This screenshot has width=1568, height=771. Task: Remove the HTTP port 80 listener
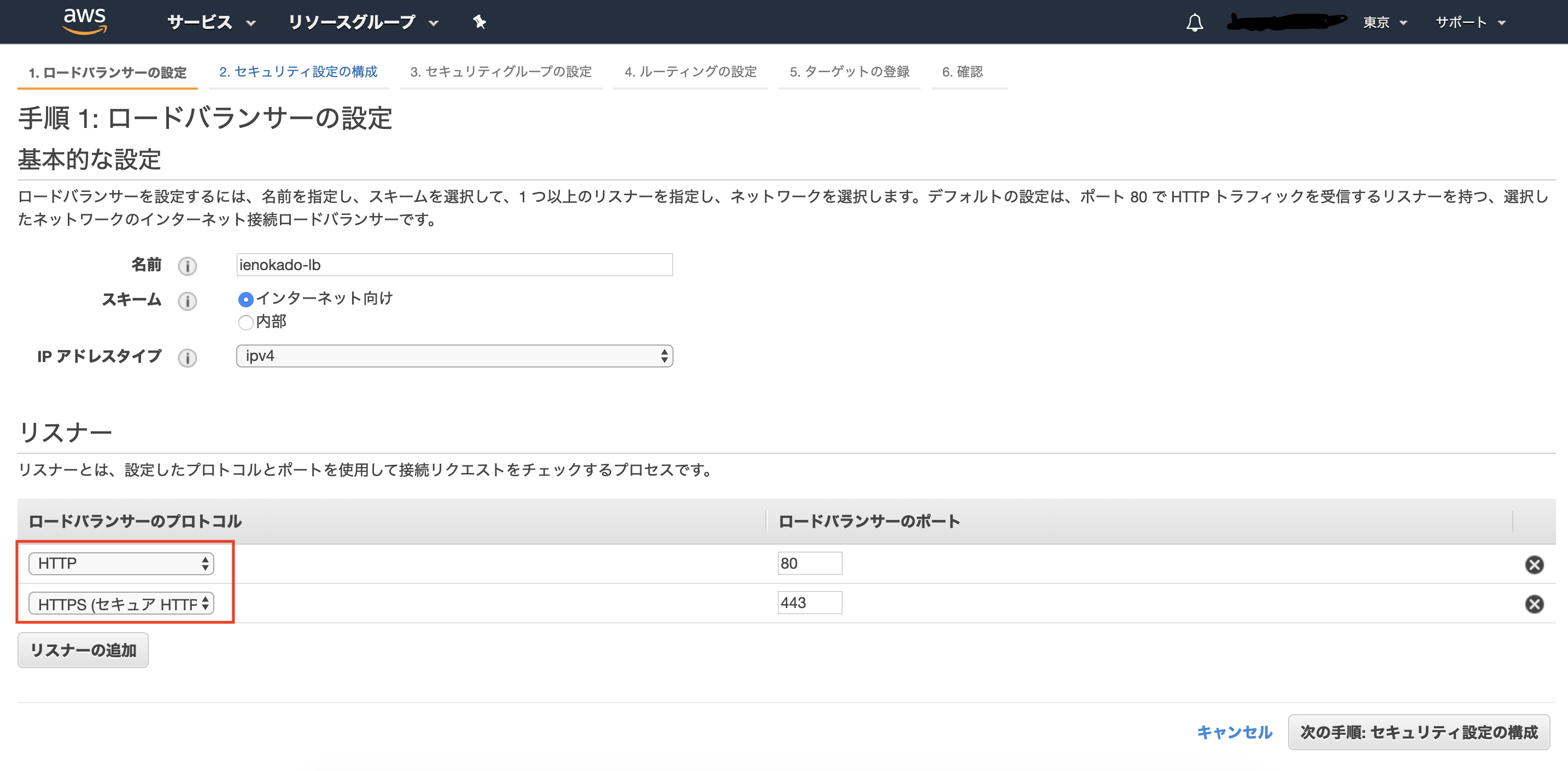point(1534,564)
